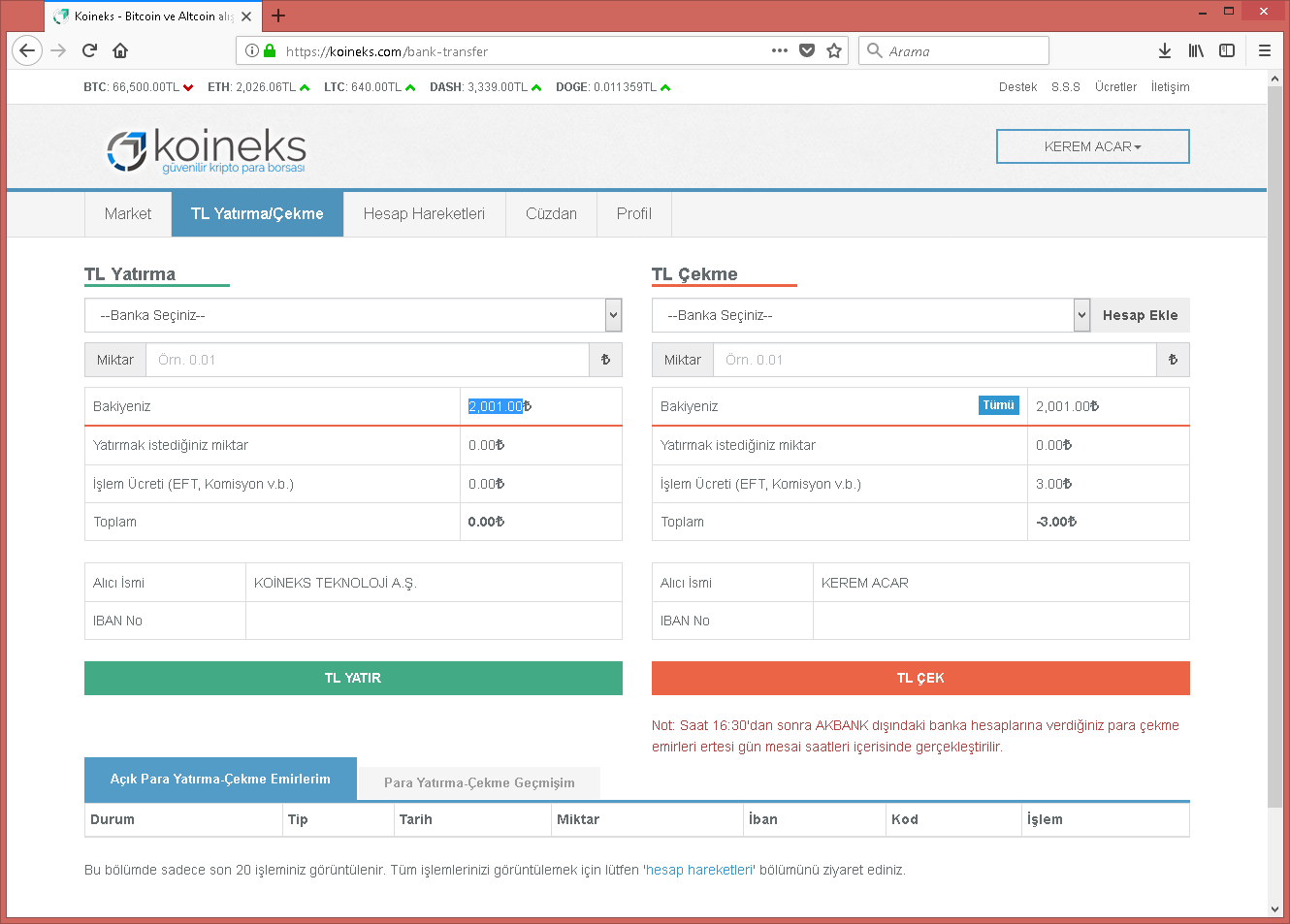
Task: Focus the withdrawal Miktar input field
Action: click(935, 360)
